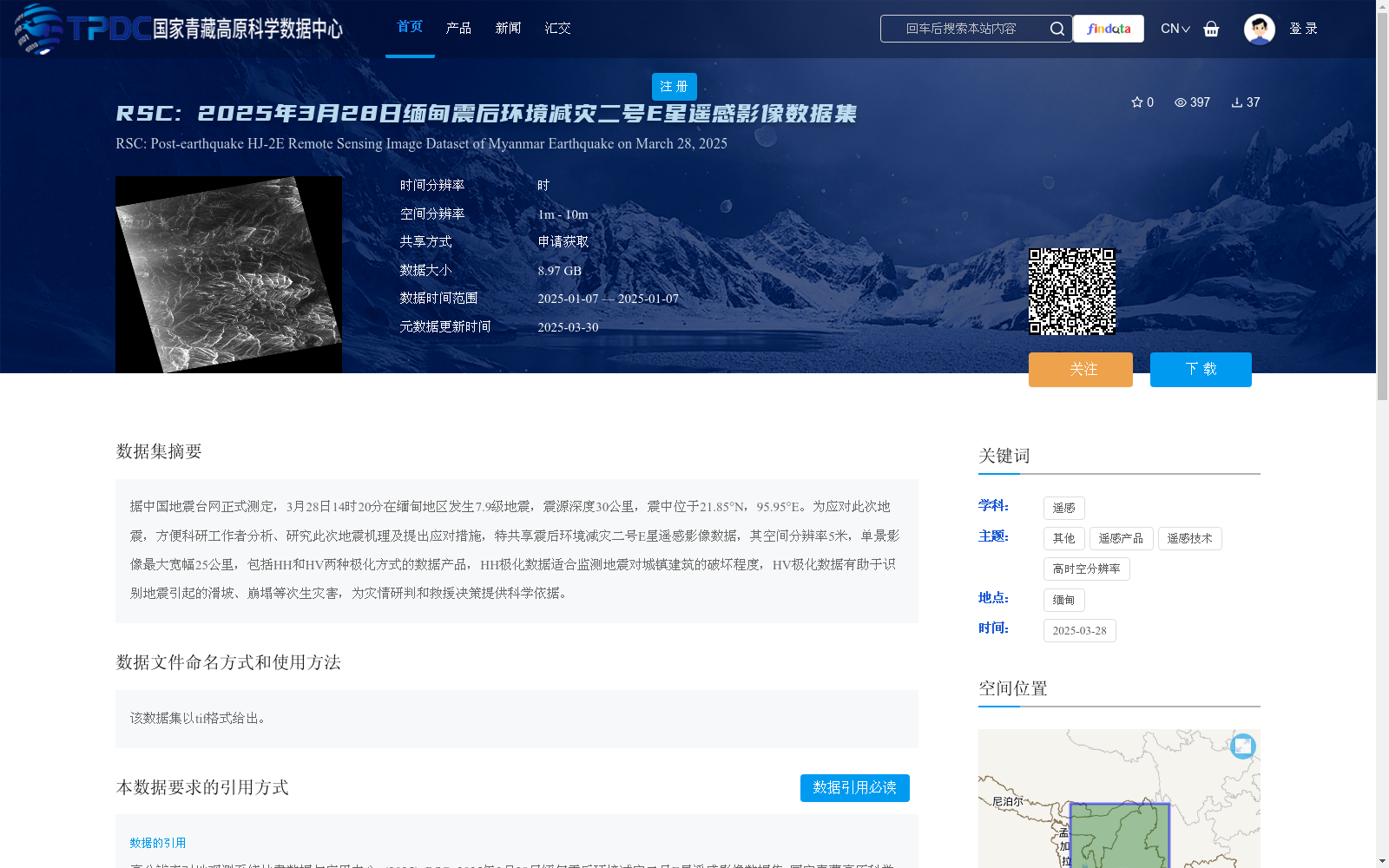Viewport: 1389px width, 868px height.
Task: Click the English dataset subtitle text
Action: point(422,143)
